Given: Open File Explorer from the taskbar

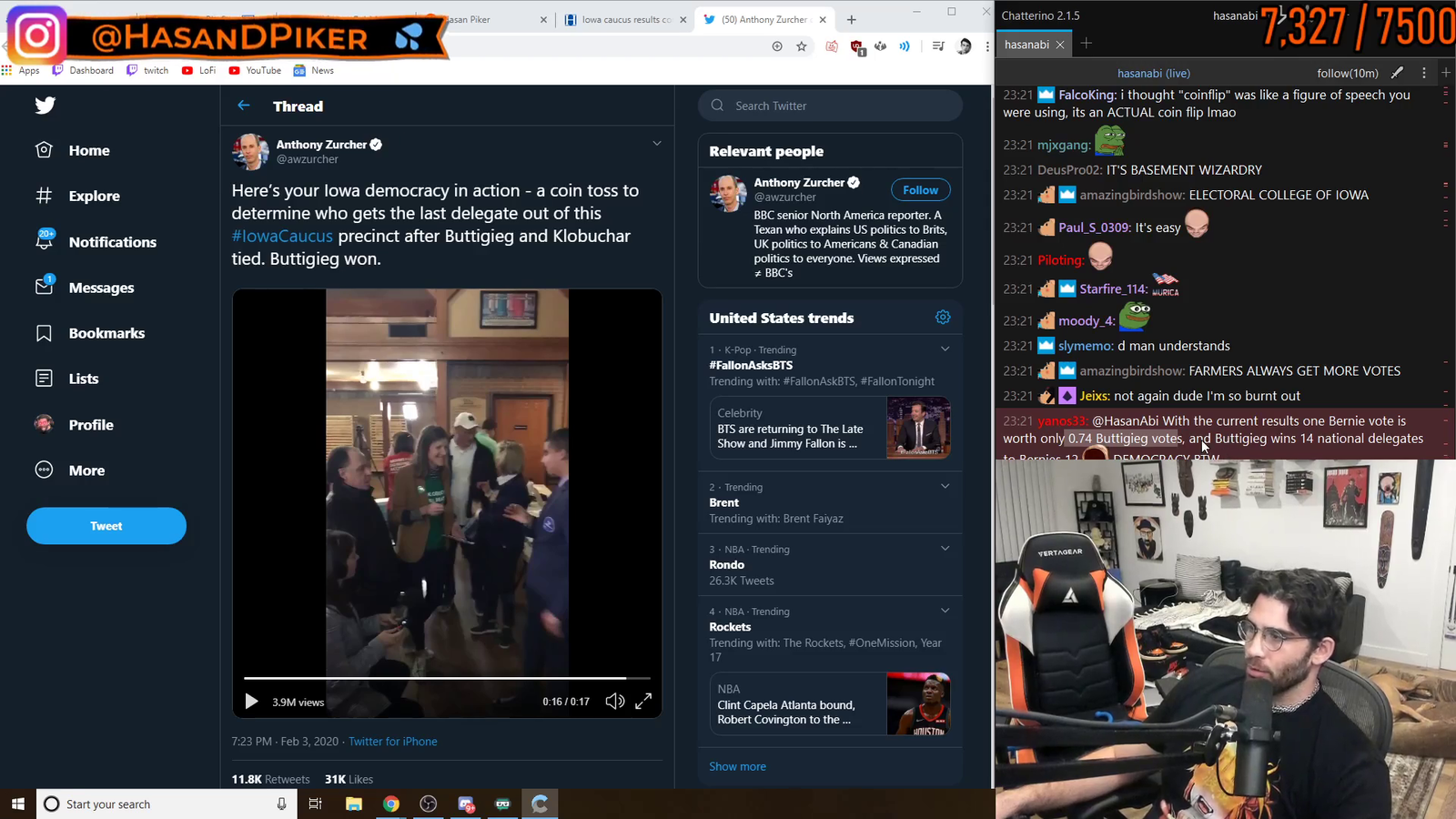Looking at the screenshot, I should point(354,804).
